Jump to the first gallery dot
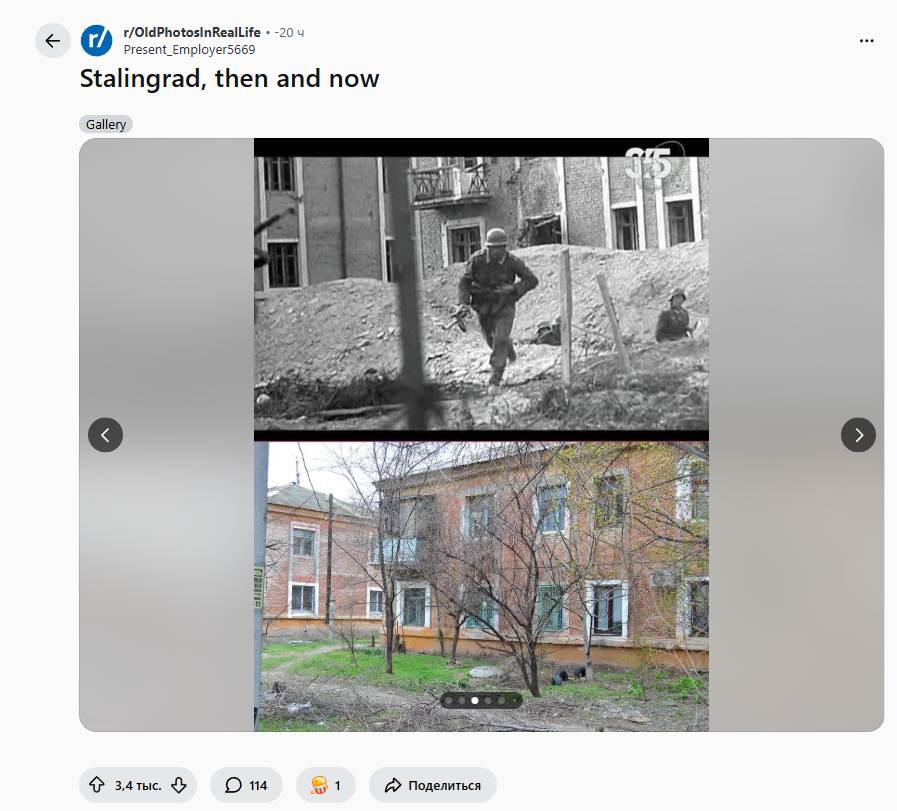The image size is (897, 811). point(448,701)
